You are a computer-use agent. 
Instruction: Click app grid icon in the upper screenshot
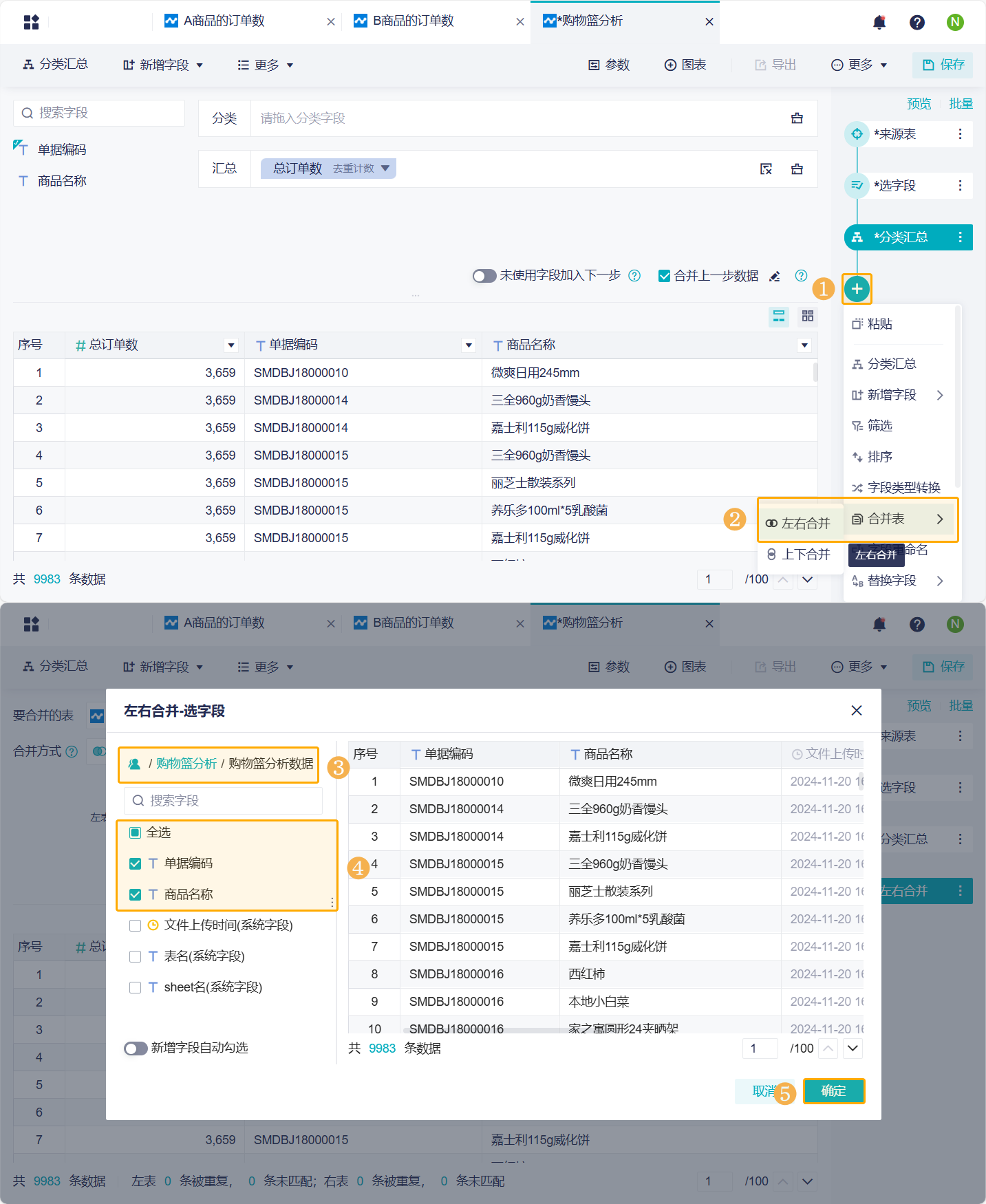pyautogui.click(x=32, y=22)
